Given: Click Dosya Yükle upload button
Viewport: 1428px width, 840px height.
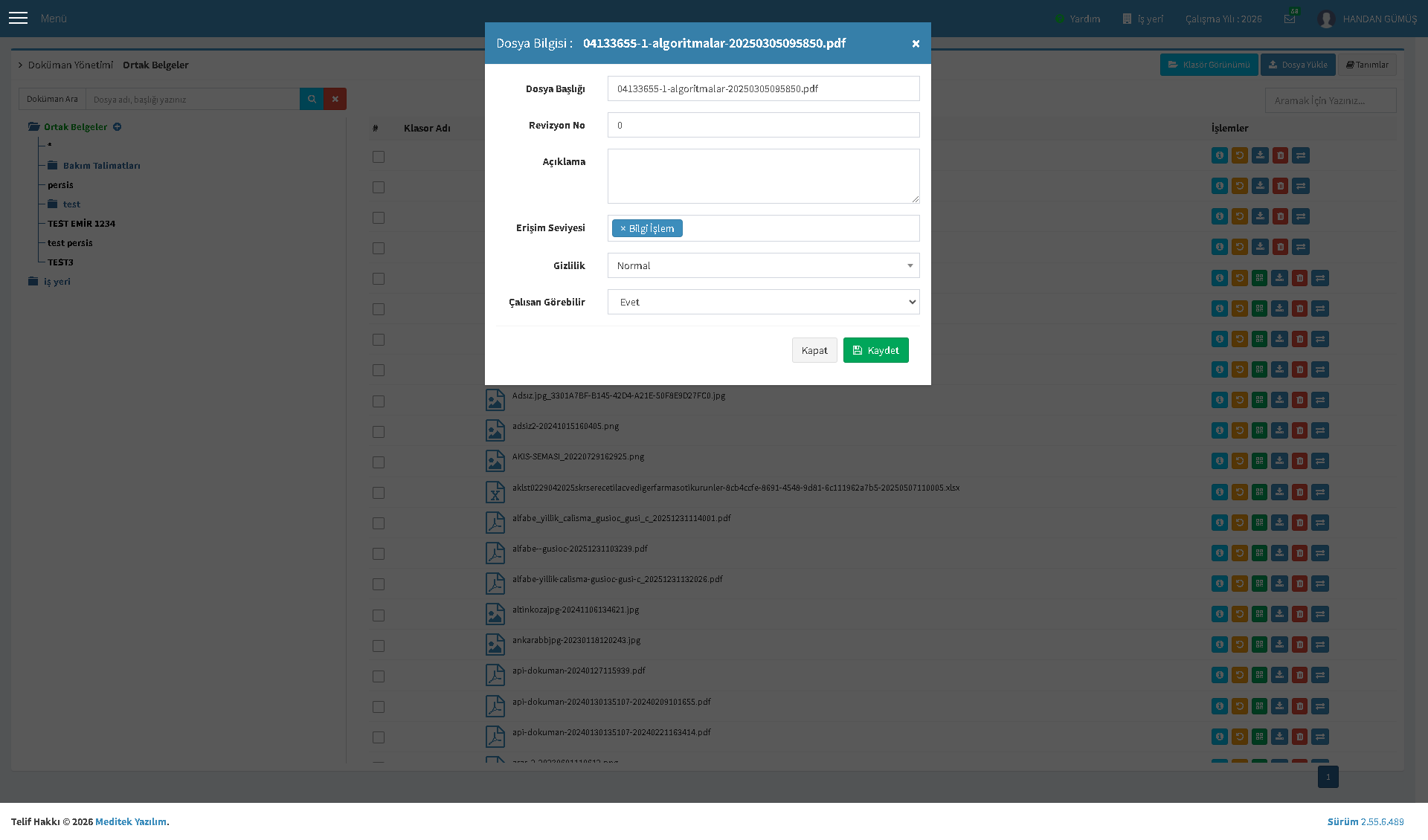Looking at the screenshot, I should [1298, 65].
